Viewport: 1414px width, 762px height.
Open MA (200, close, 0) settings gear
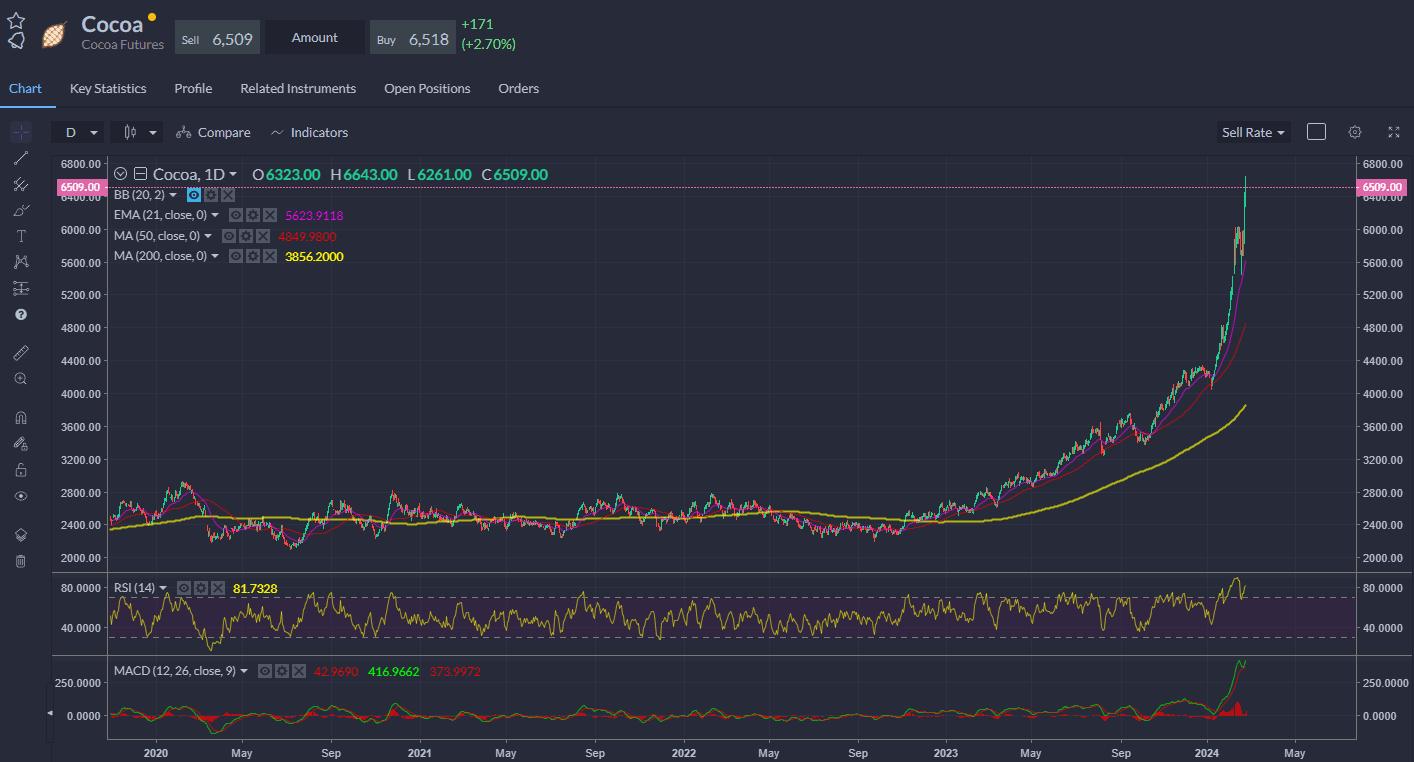[x=252, y=256]
